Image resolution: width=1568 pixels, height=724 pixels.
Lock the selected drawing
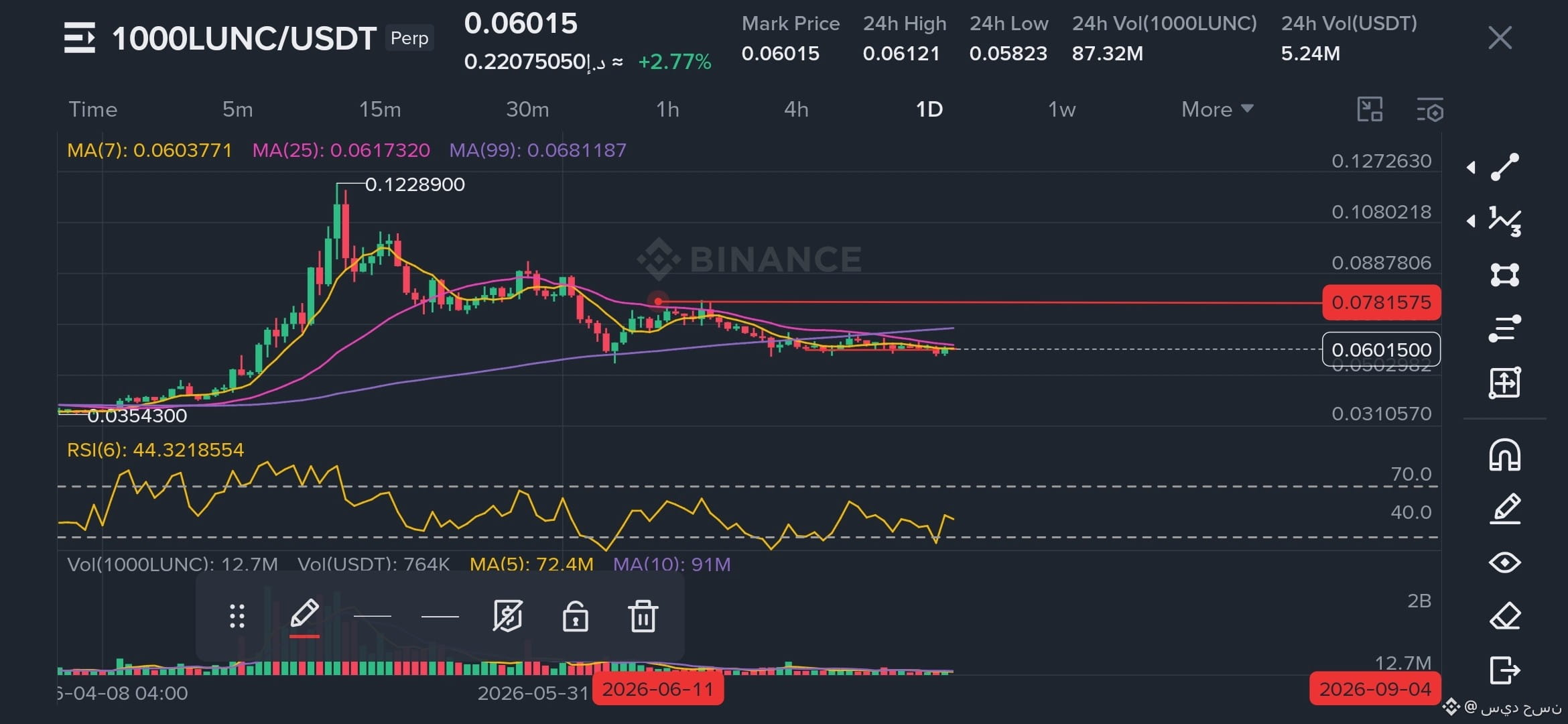pos(575,616)
